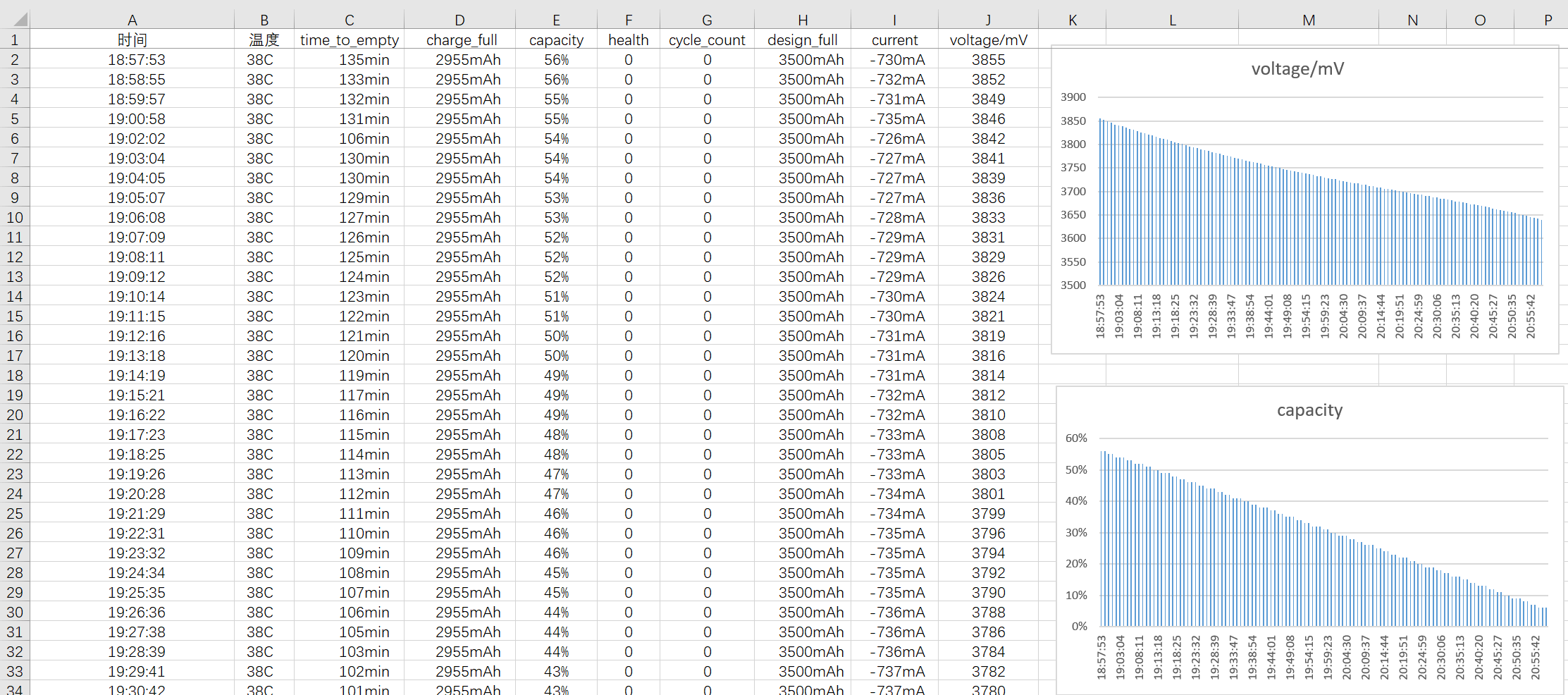Select the column A header
The width and height of the screenshot is (1568, 695).
point(132,20)
